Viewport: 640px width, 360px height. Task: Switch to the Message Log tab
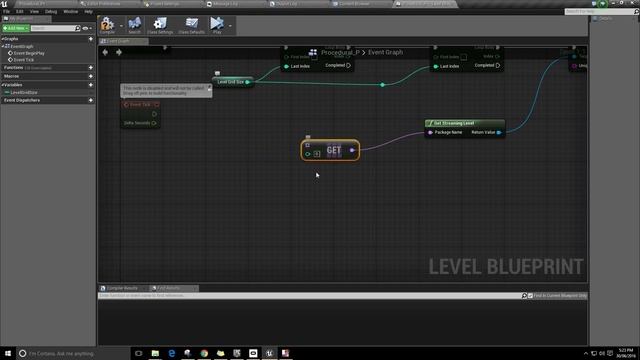pyautogui.click(x=225, y=4)
